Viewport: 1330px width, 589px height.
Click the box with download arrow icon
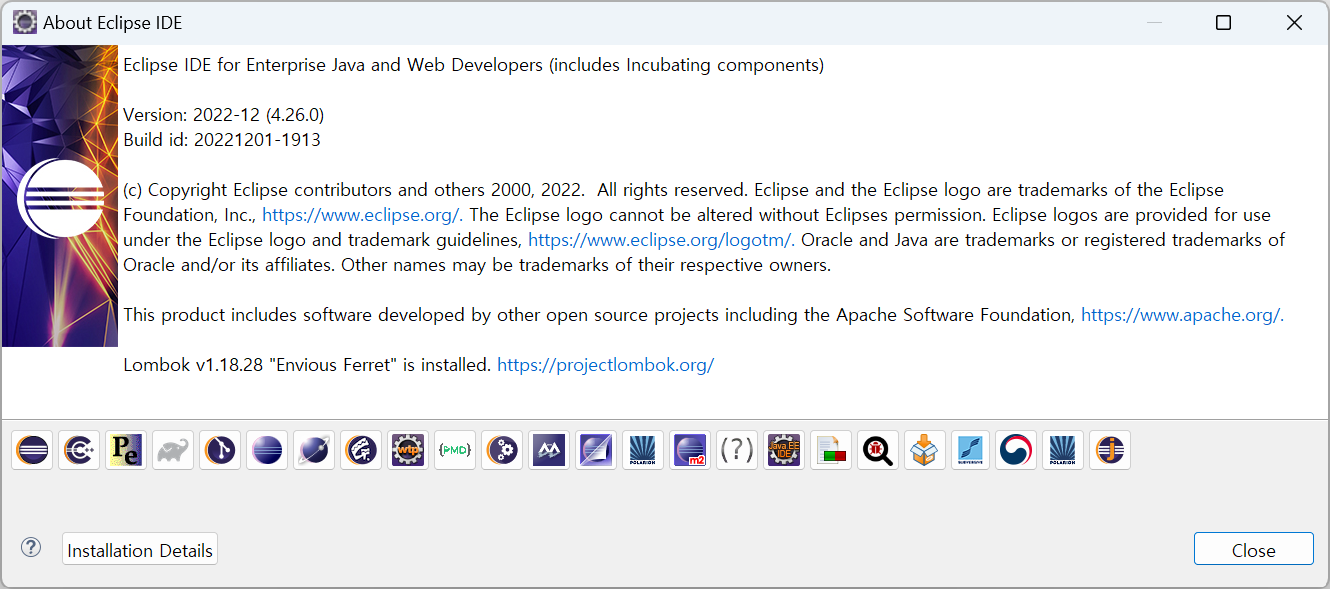point(925,450)
